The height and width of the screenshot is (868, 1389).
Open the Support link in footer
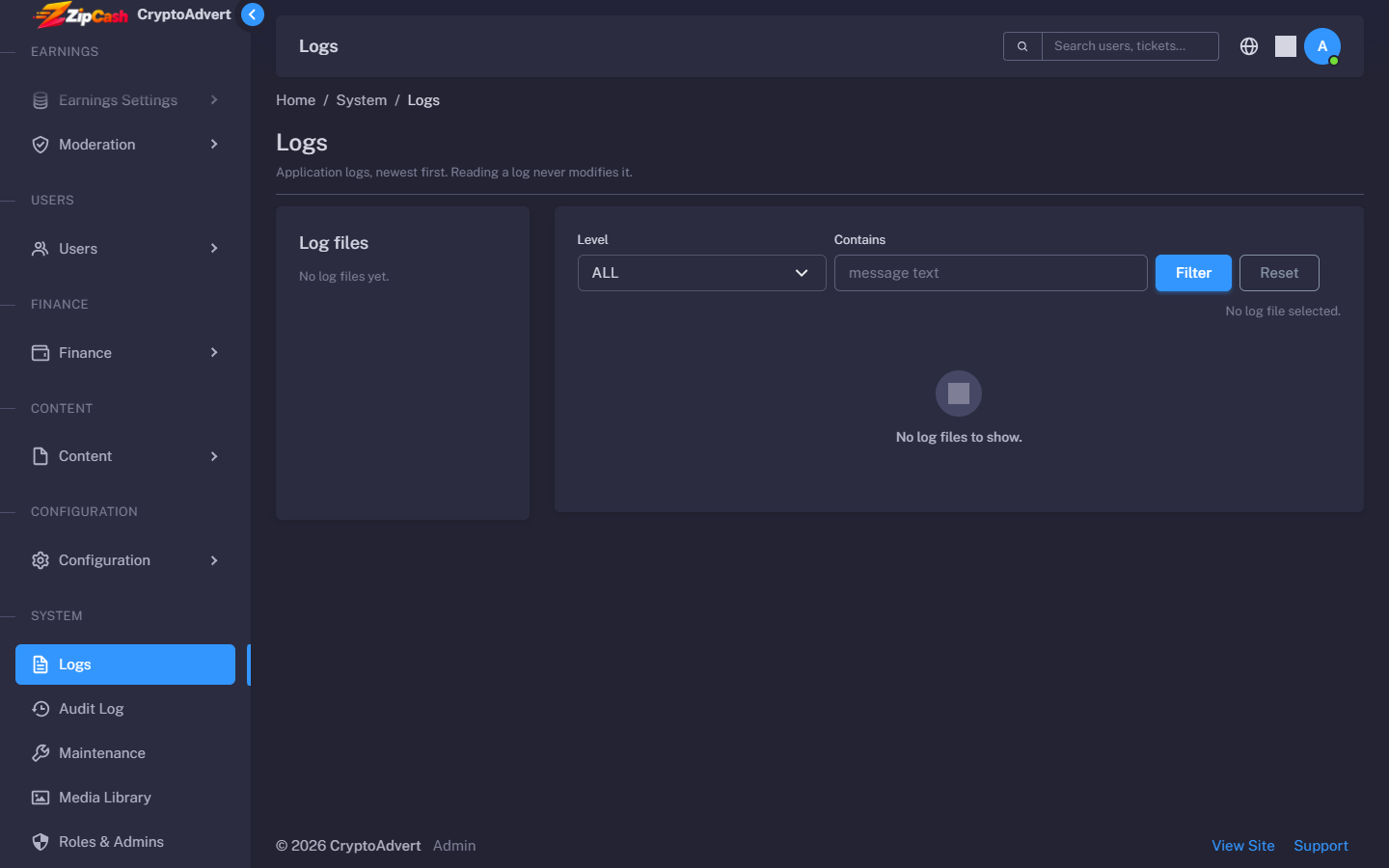(1321, 846)
